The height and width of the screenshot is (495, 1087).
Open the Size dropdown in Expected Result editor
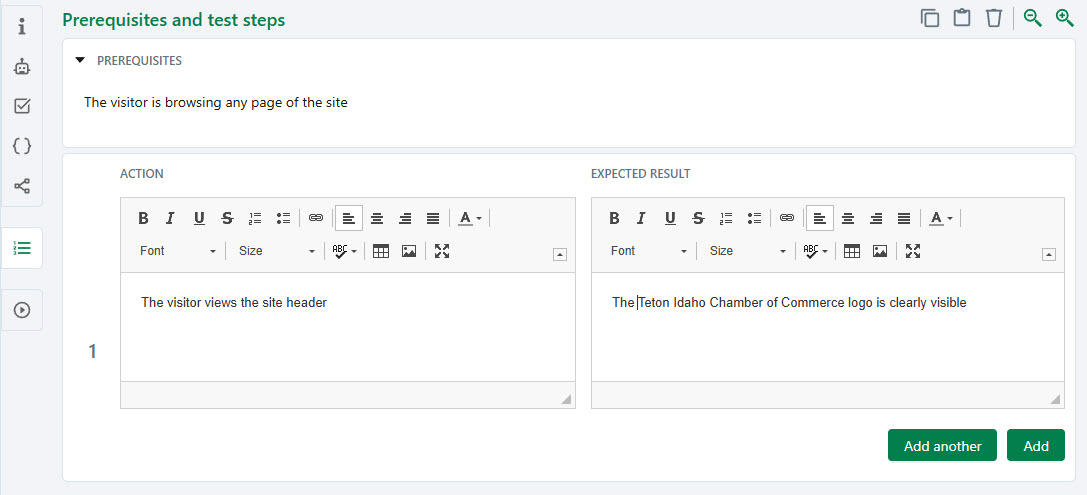point(748,251)
